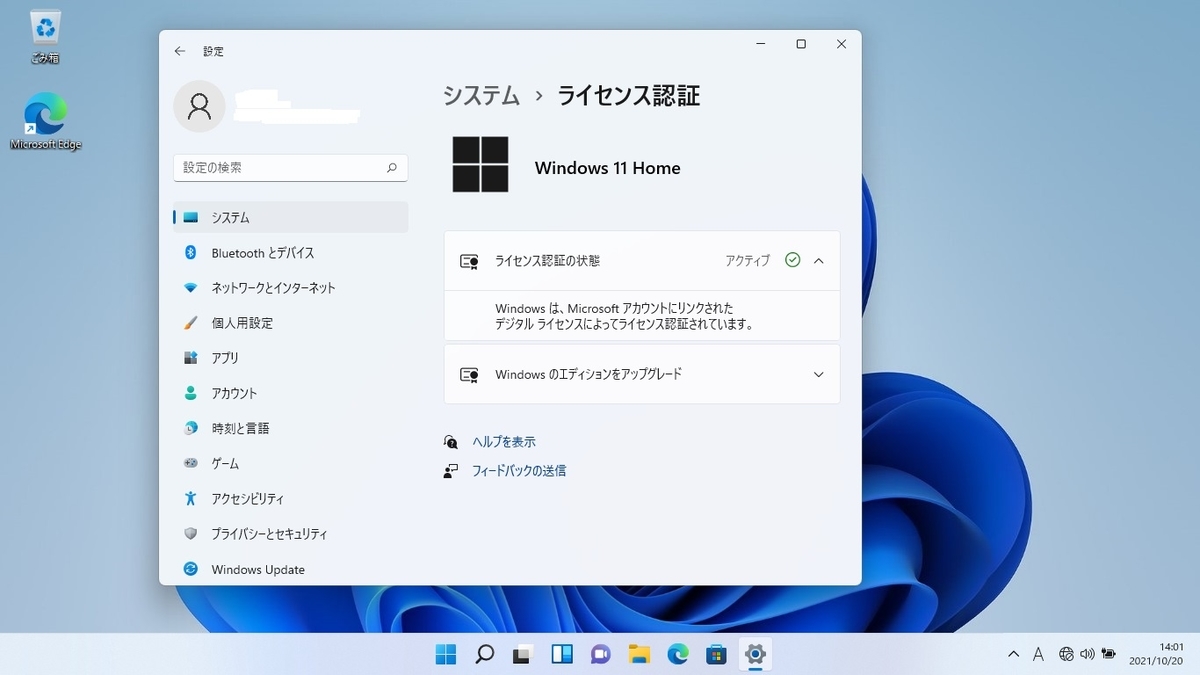This screenshot has width=1200, height=675.
Task: Open ヘルプを表示 link
Action: pyautogui.click(x=504, y=442)
